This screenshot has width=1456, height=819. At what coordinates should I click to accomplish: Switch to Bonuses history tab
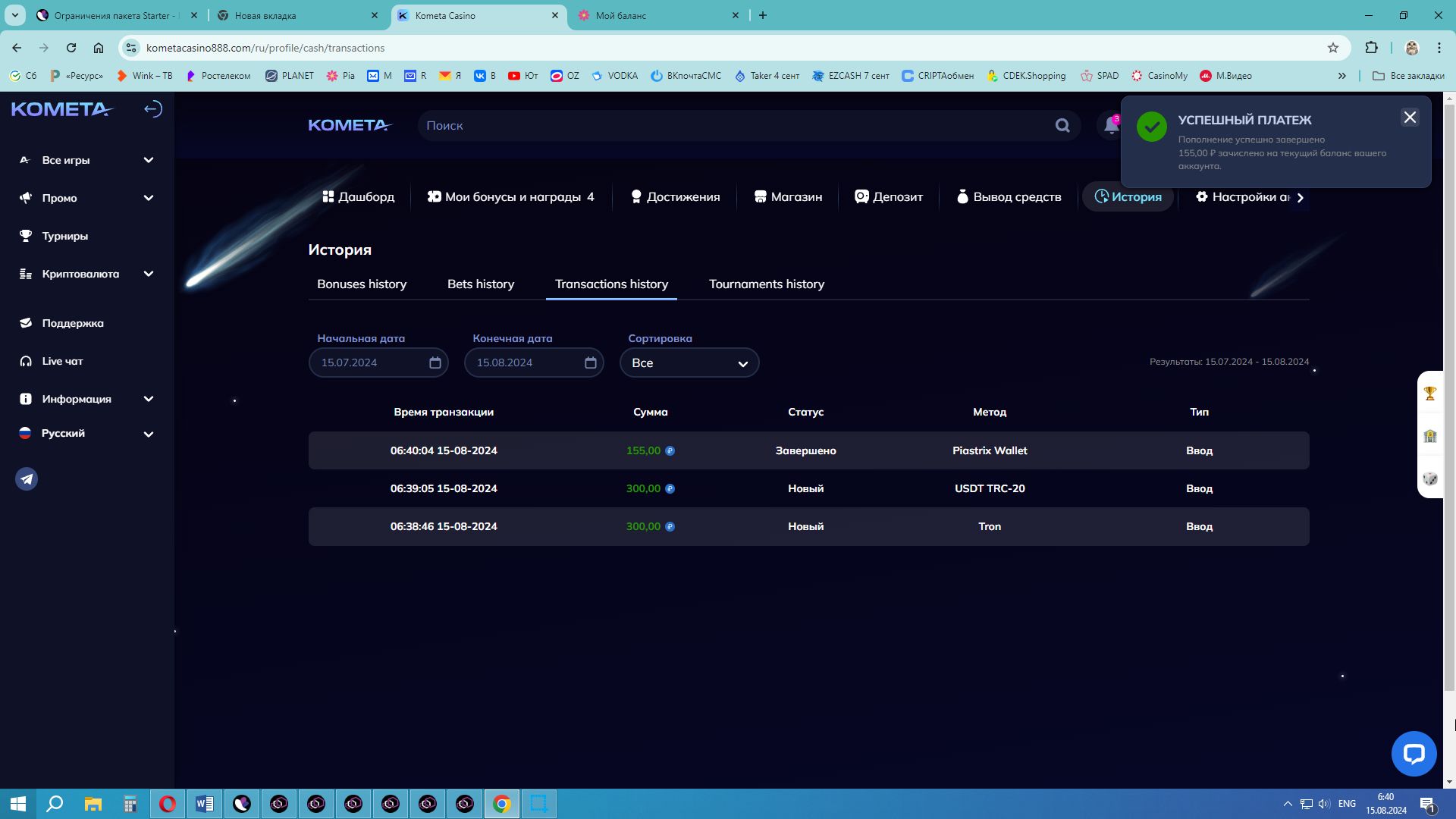pos(361,284)
